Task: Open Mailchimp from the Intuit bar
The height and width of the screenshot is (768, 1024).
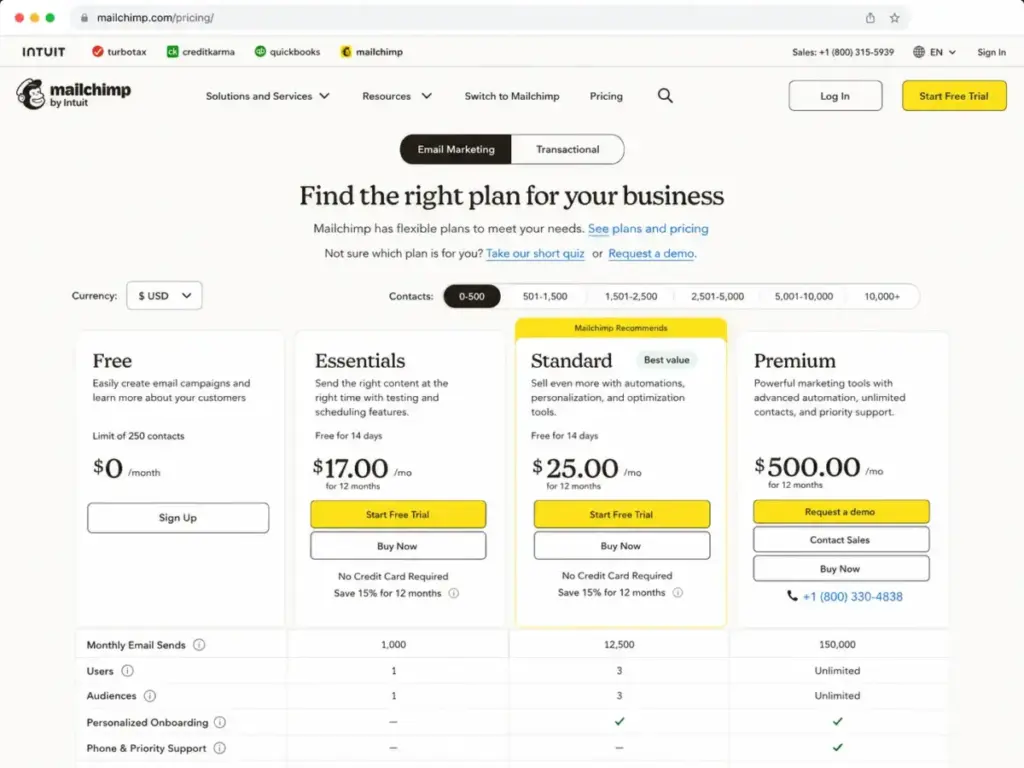Action: (372, 52)
